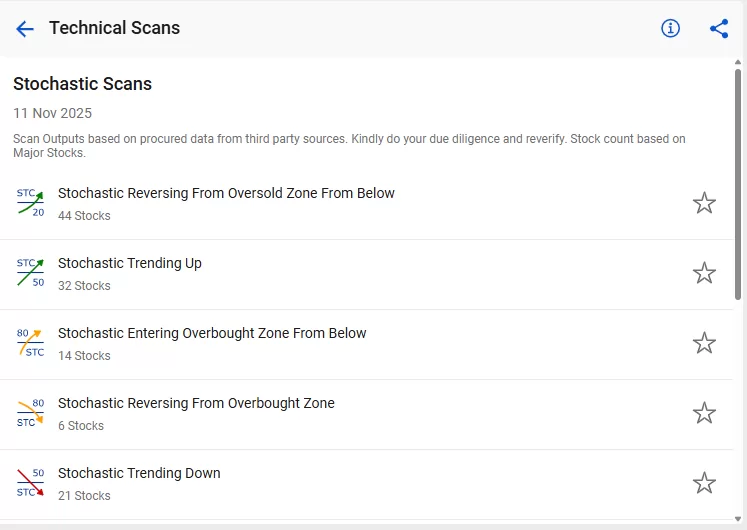Star the Stochastic Trending Down scan
Image resolution: width=747 pixels, height=530 pixels.
[704, 483]
